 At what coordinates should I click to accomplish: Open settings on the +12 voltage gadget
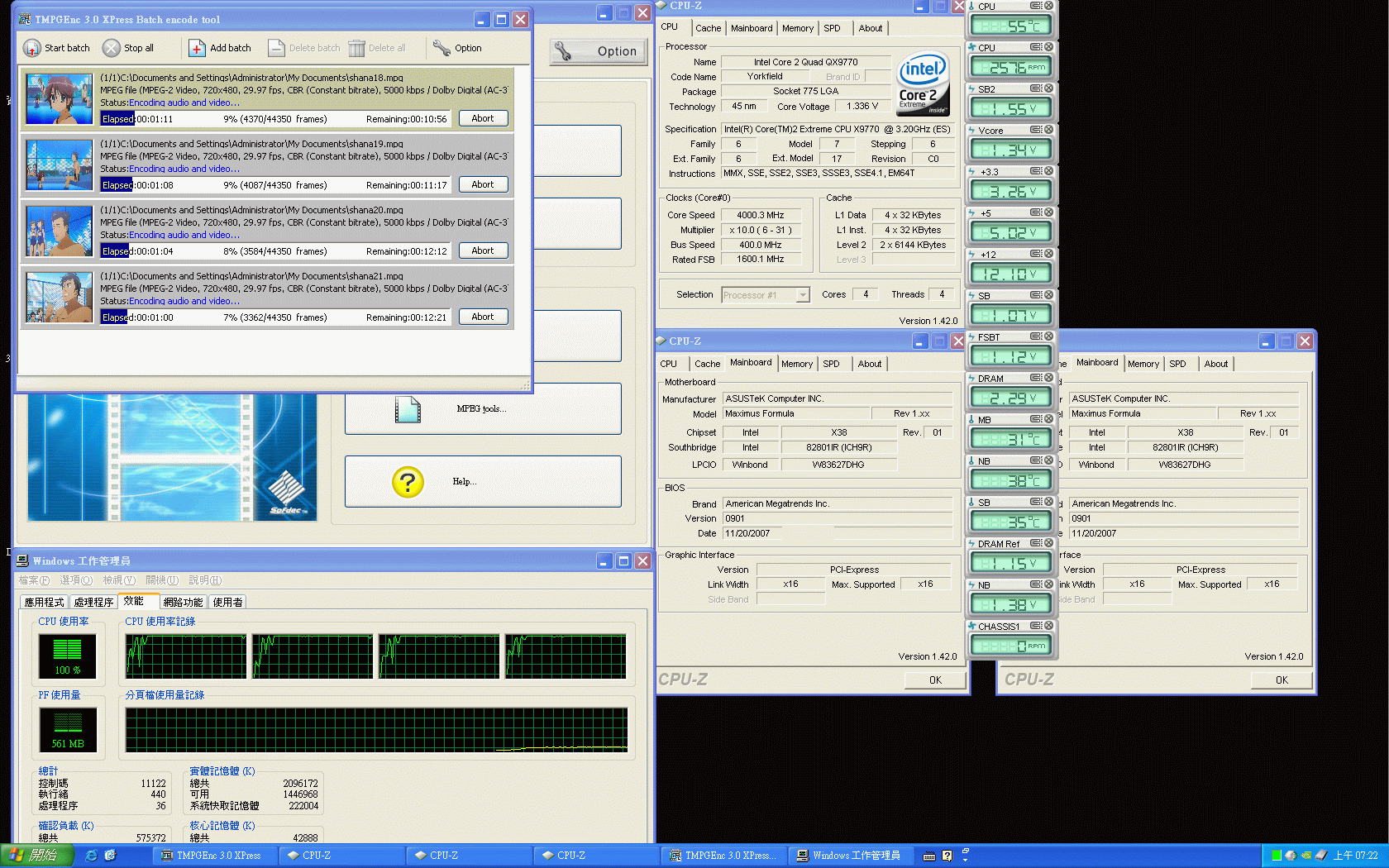[x=1036, y=254]
